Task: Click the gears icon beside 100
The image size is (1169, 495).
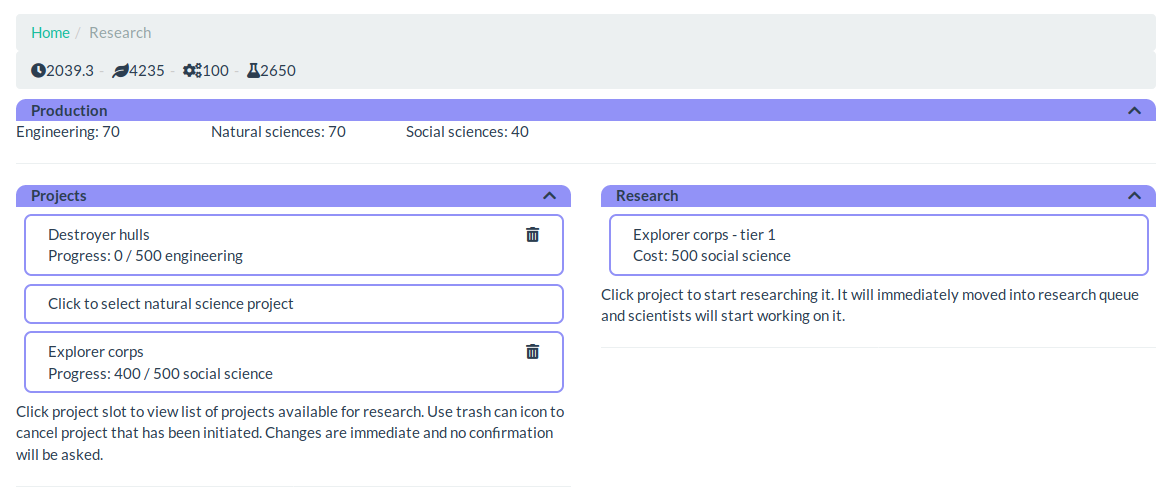Action: click(x=192, y=71)
